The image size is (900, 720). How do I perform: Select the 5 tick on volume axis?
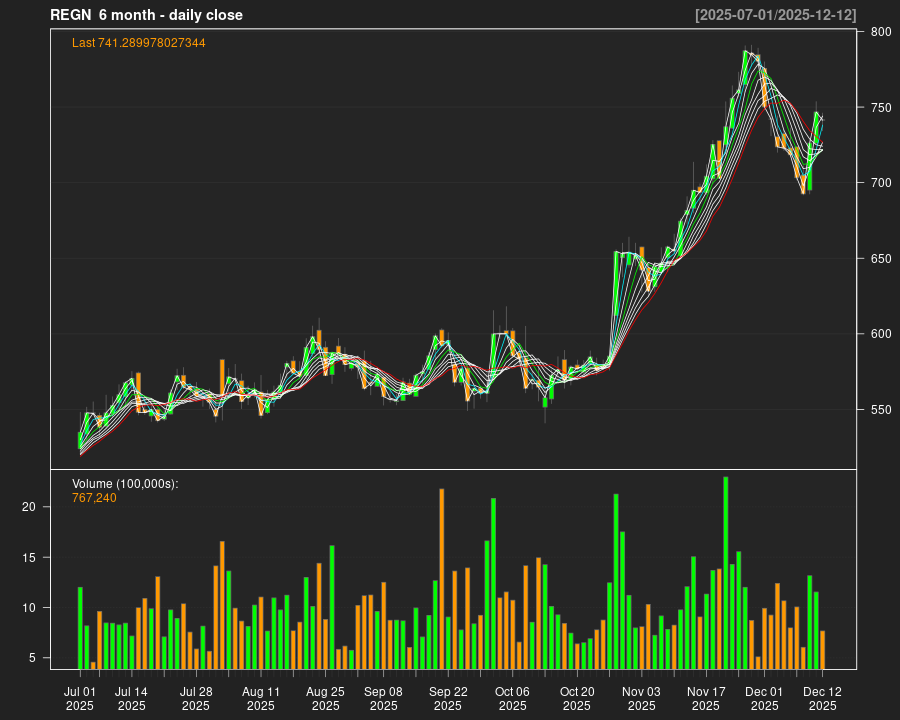pos(33,657)
